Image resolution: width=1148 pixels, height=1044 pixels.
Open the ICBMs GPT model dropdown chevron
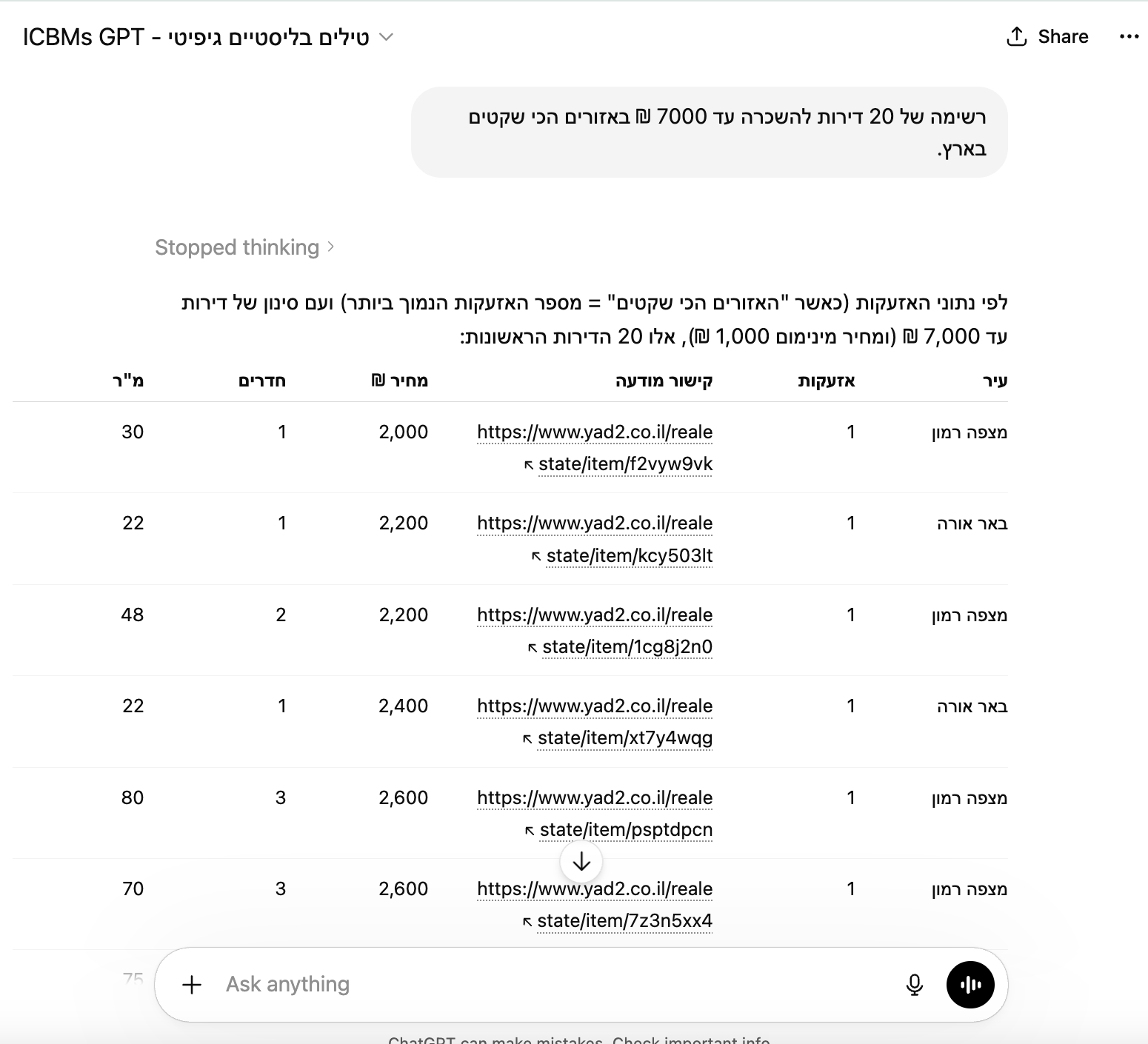(x=386, y=37)
